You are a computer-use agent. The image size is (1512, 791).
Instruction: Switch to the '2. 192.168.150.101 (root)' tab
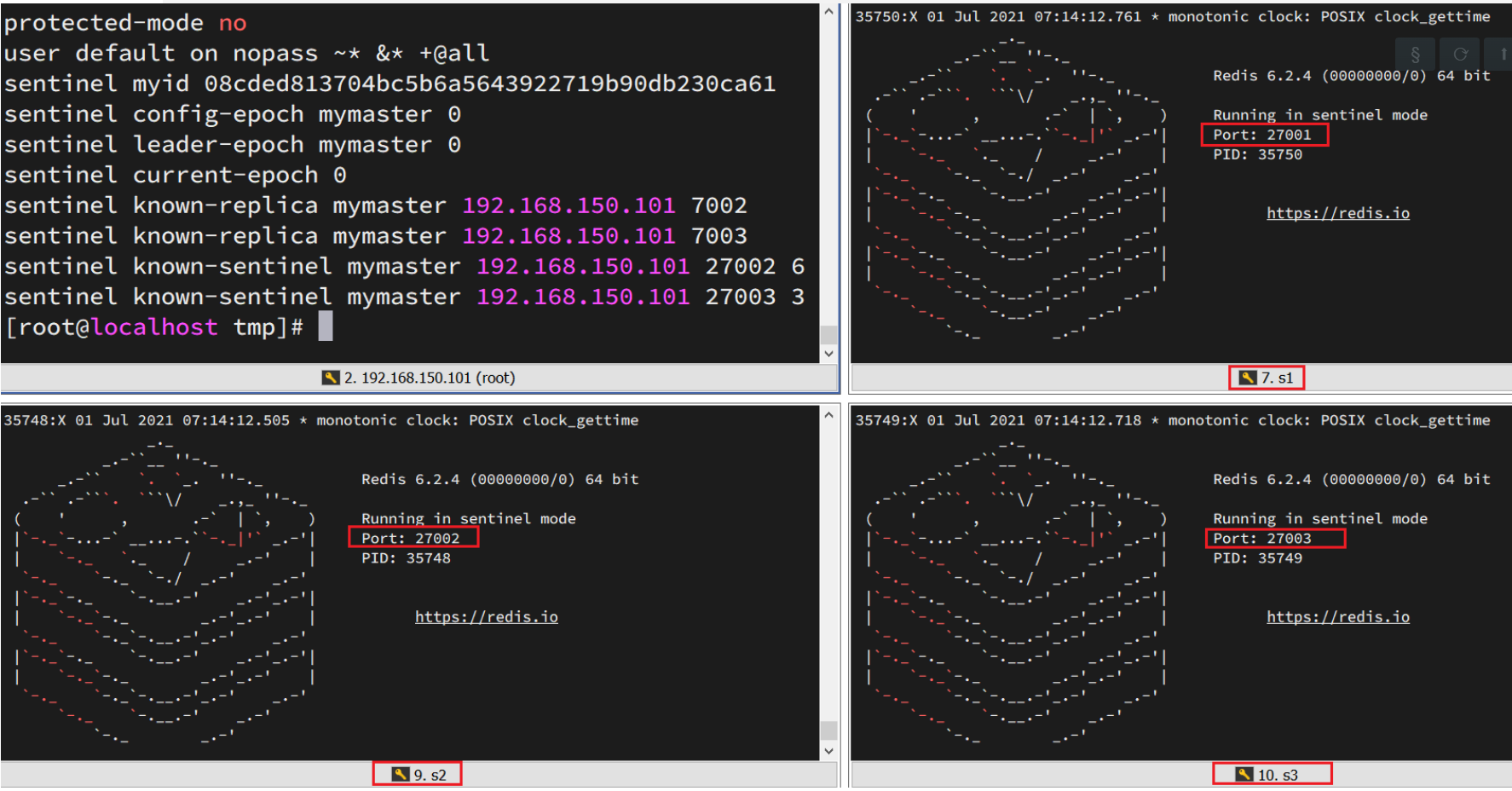(x=418, y=378)
